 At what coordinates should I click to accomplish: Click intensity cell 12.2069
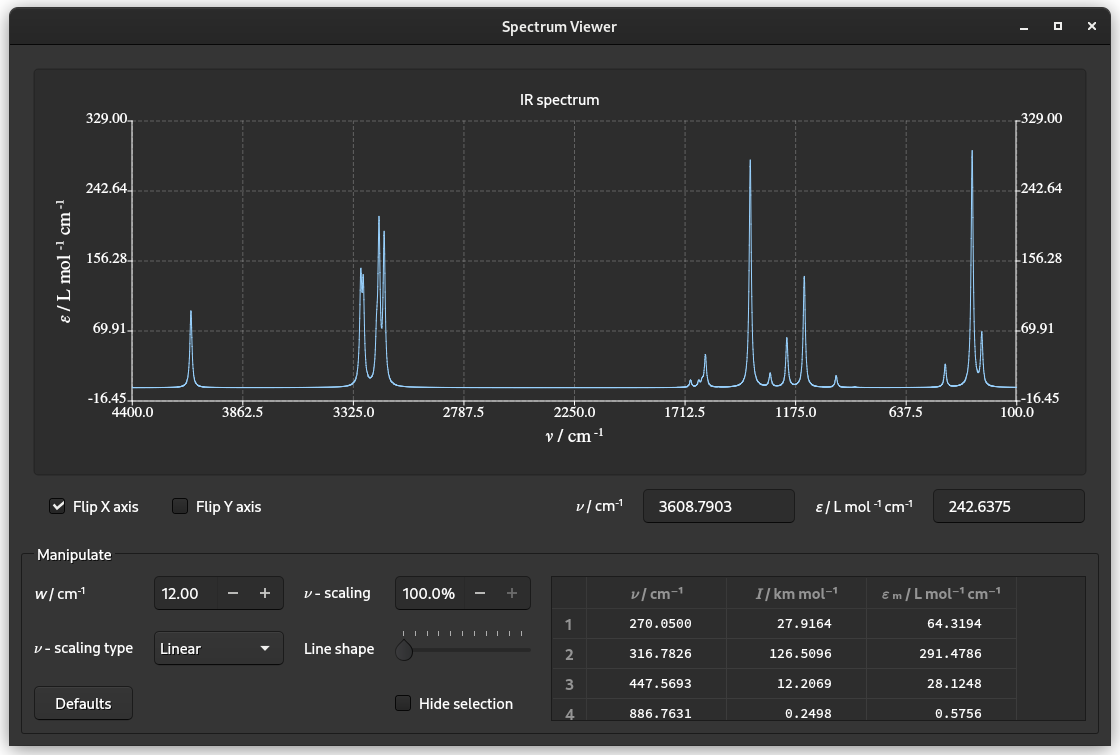click(796, 684)
